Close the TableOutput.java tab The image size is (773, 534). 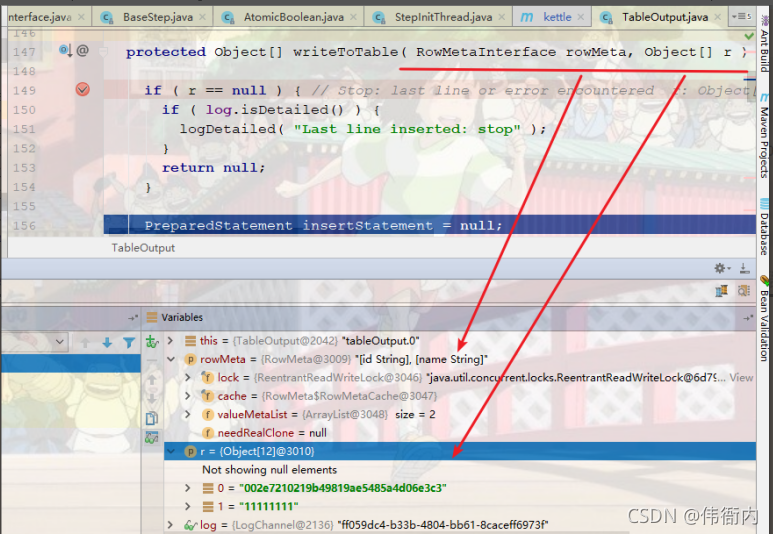pos(717,17)
